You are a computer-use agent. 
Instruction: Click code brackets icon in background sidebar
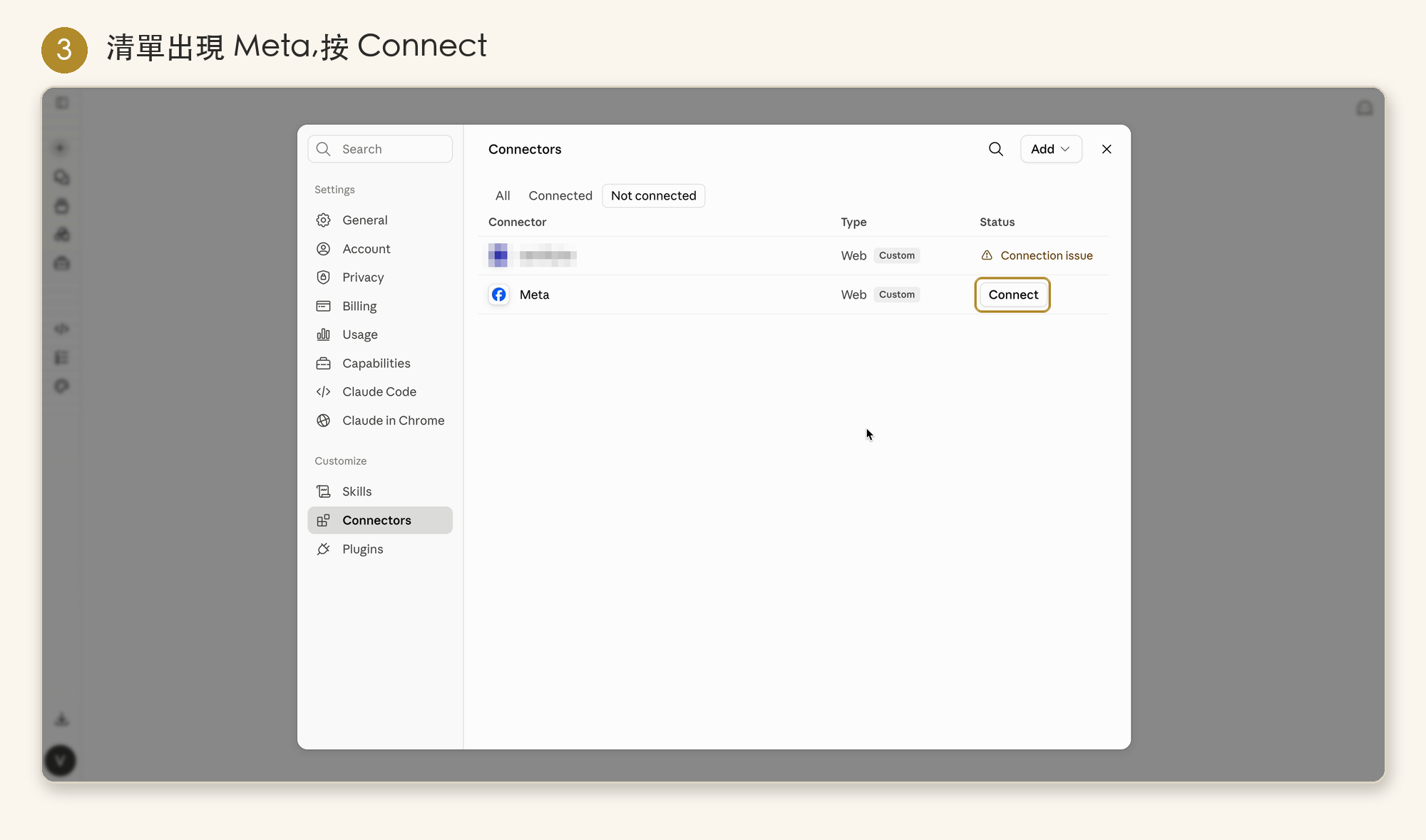click(x=62, y=329)
